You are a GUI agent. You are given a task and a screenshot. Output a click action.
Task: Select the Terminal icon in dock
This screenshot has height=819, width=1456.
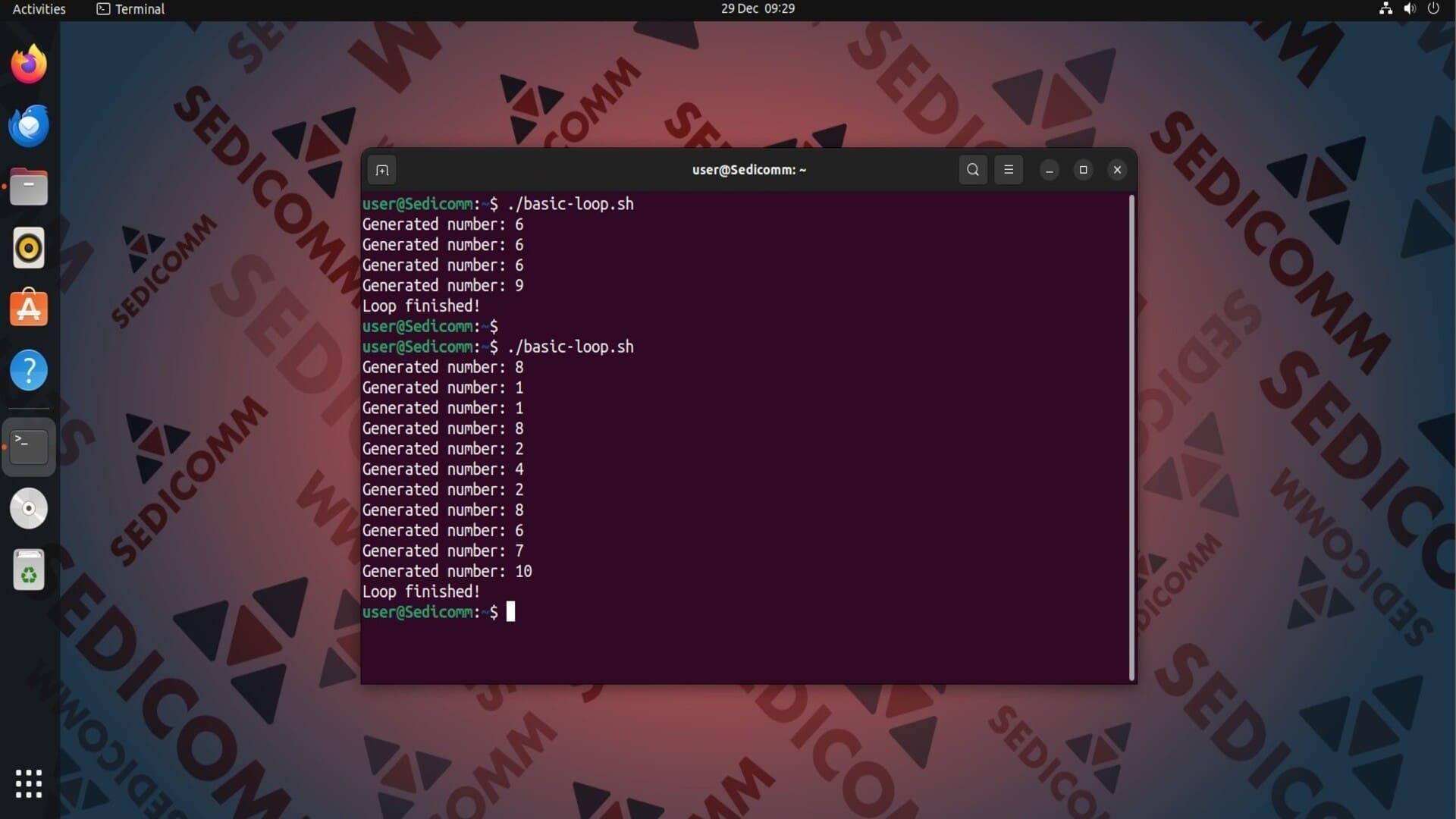click(29, 447)
